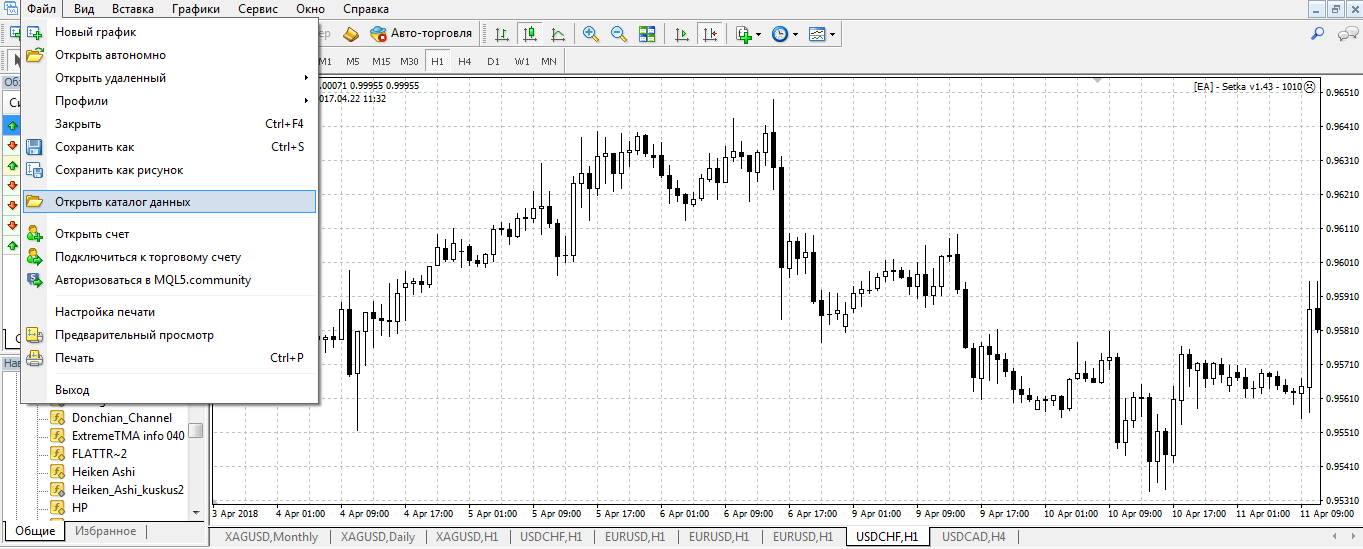Switch chart to bar chart mode

tap(502, 34)
